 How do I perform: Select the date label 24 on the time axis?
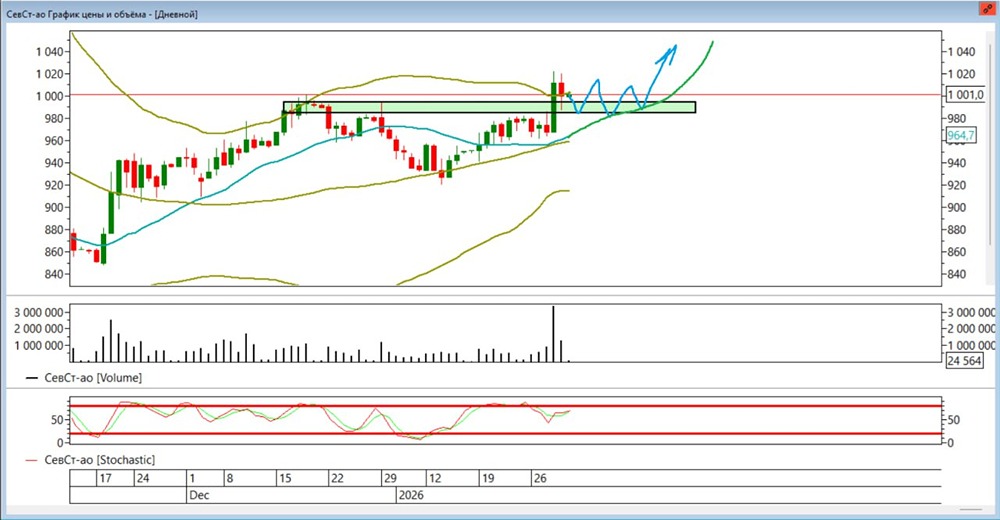coord(143,478)
